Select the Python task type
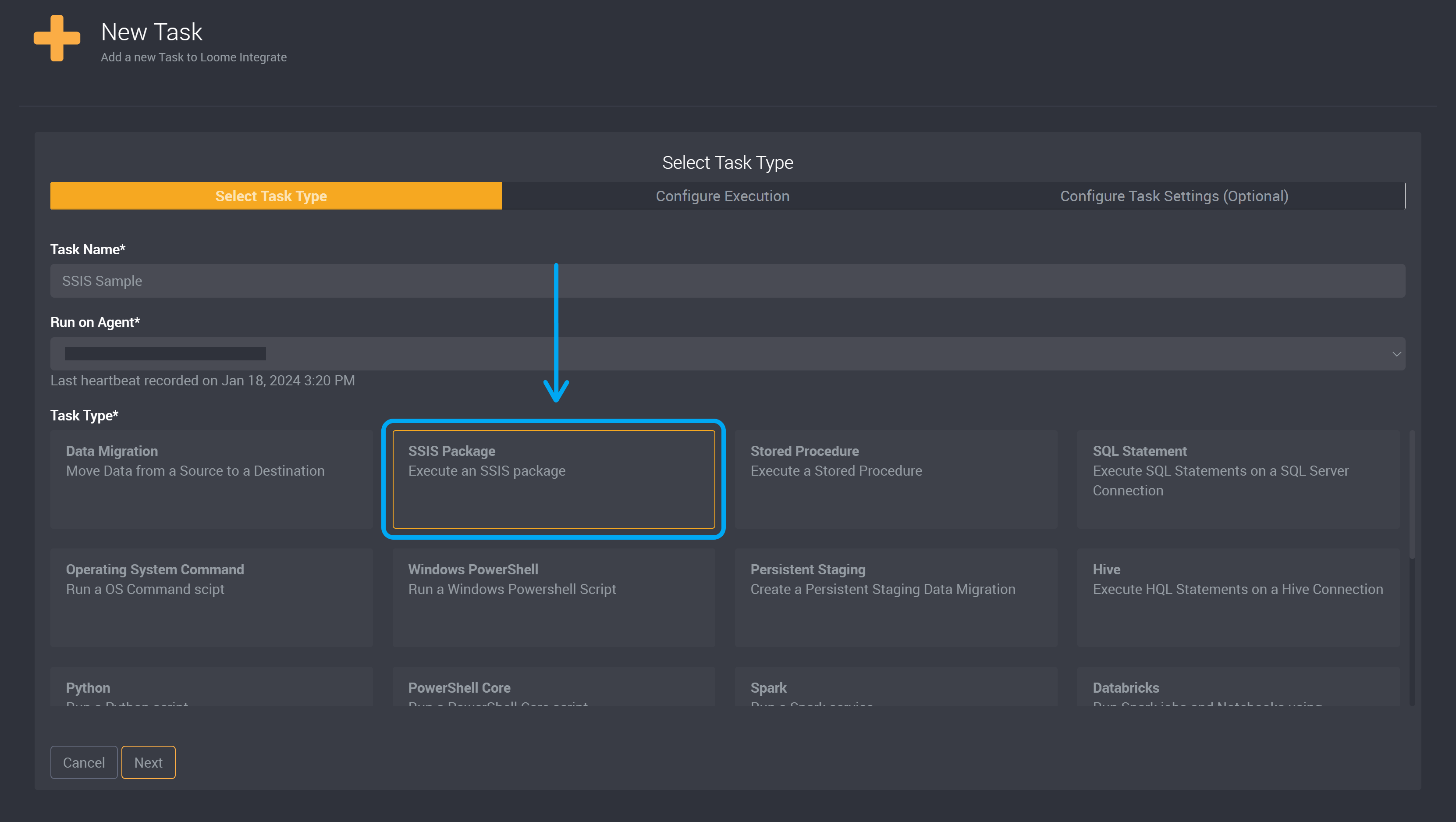 [x=211, y=687]
